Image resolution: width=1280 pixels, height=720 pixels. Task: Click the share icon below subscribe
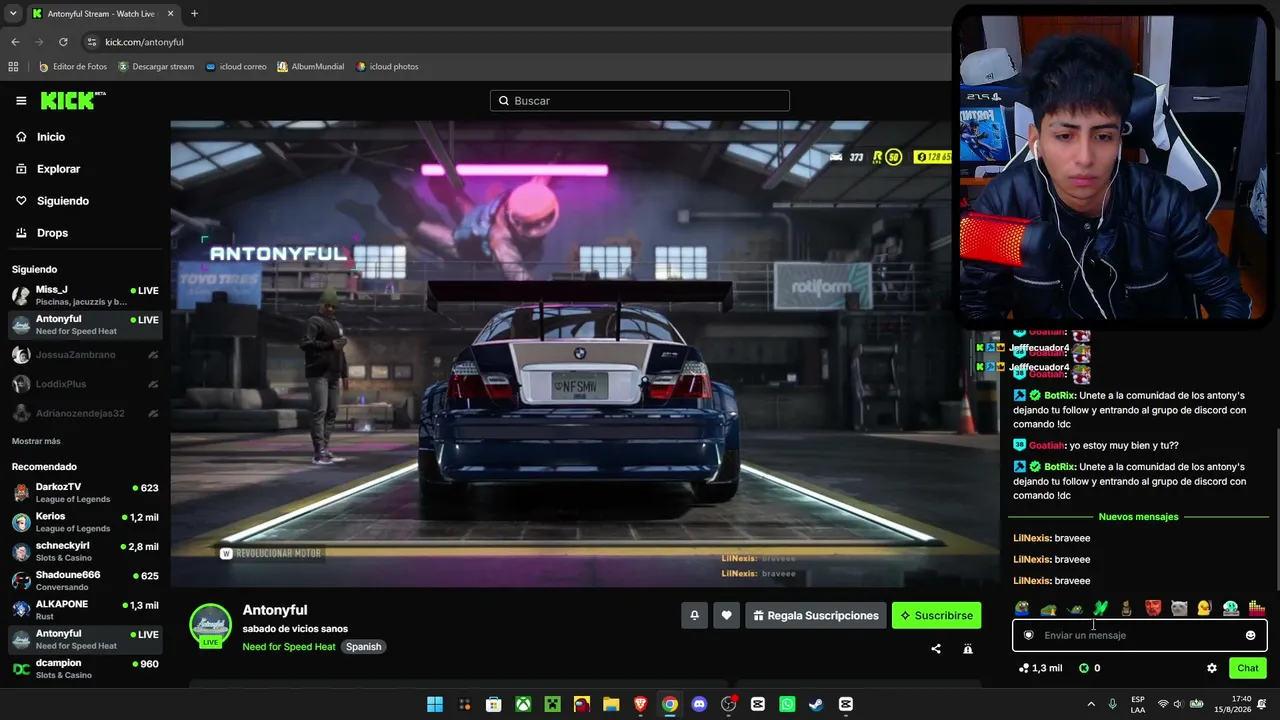pos(936,649)
